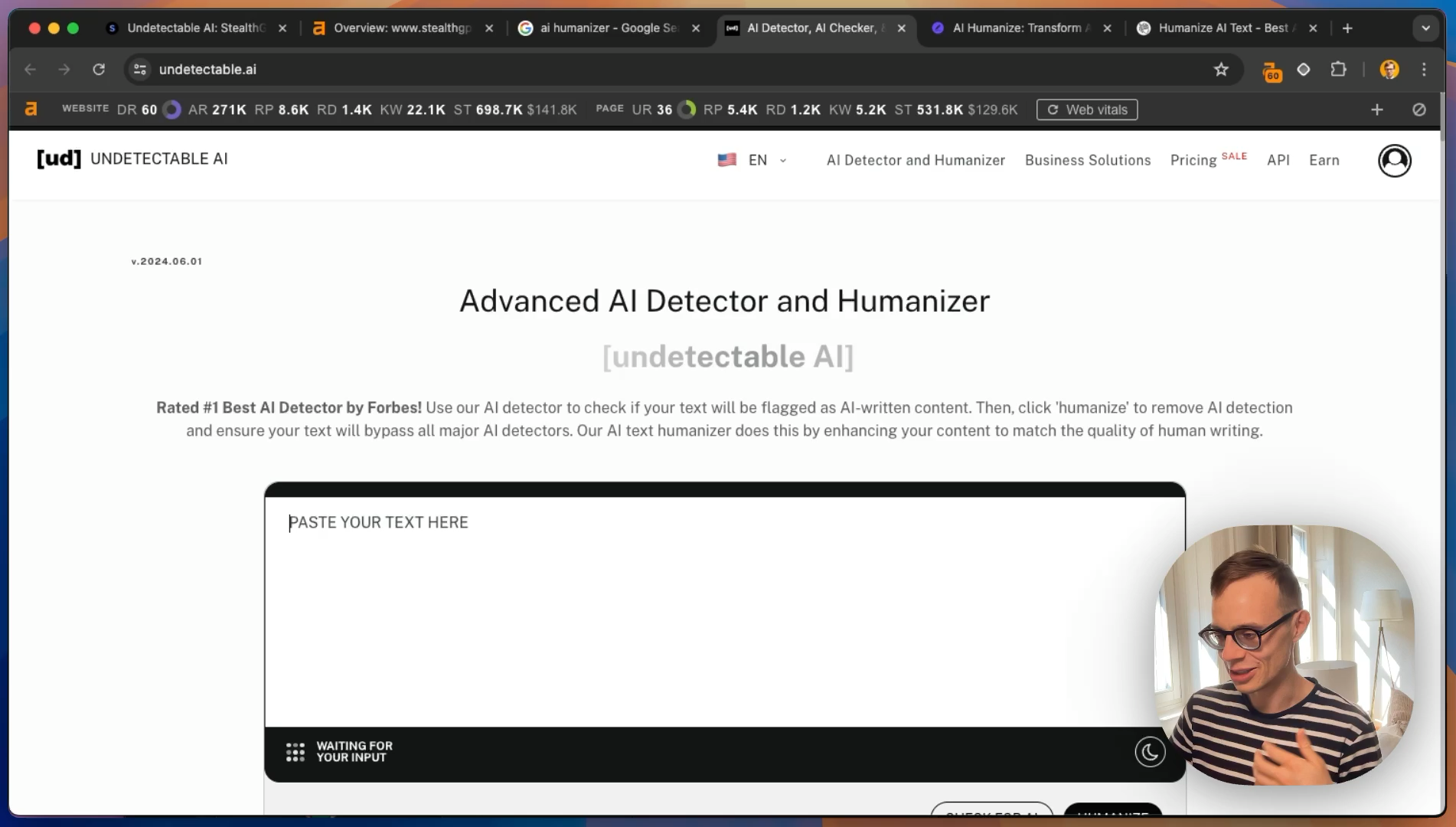Open the Chrome profile avatar

pos(1389,70)
